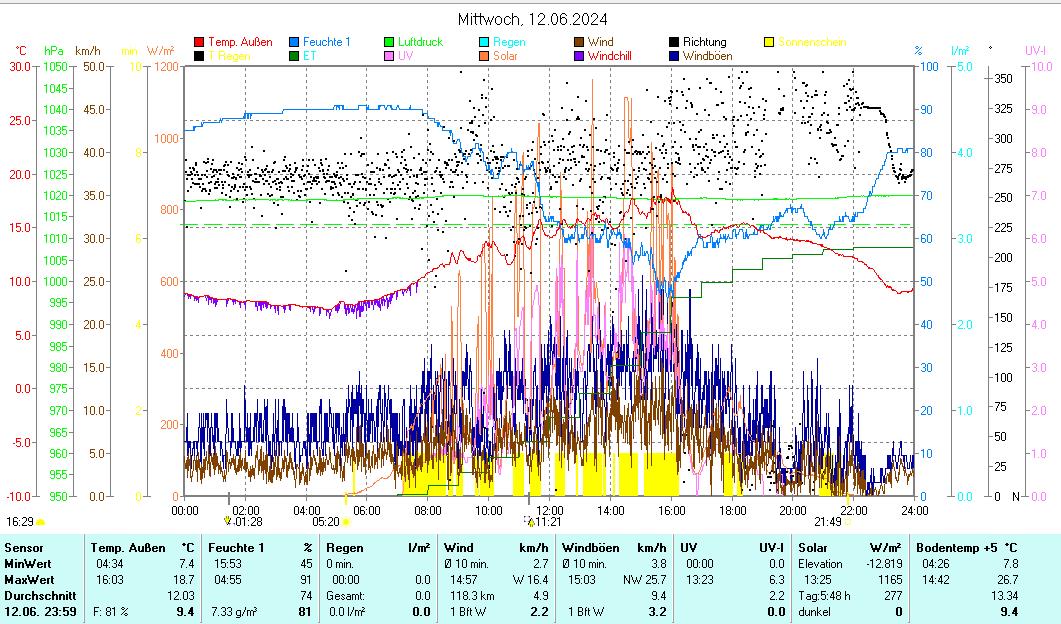This screenshot has width=1061, height=624.
Task: Click the pink UV legend square
Action: pos(389,57)
